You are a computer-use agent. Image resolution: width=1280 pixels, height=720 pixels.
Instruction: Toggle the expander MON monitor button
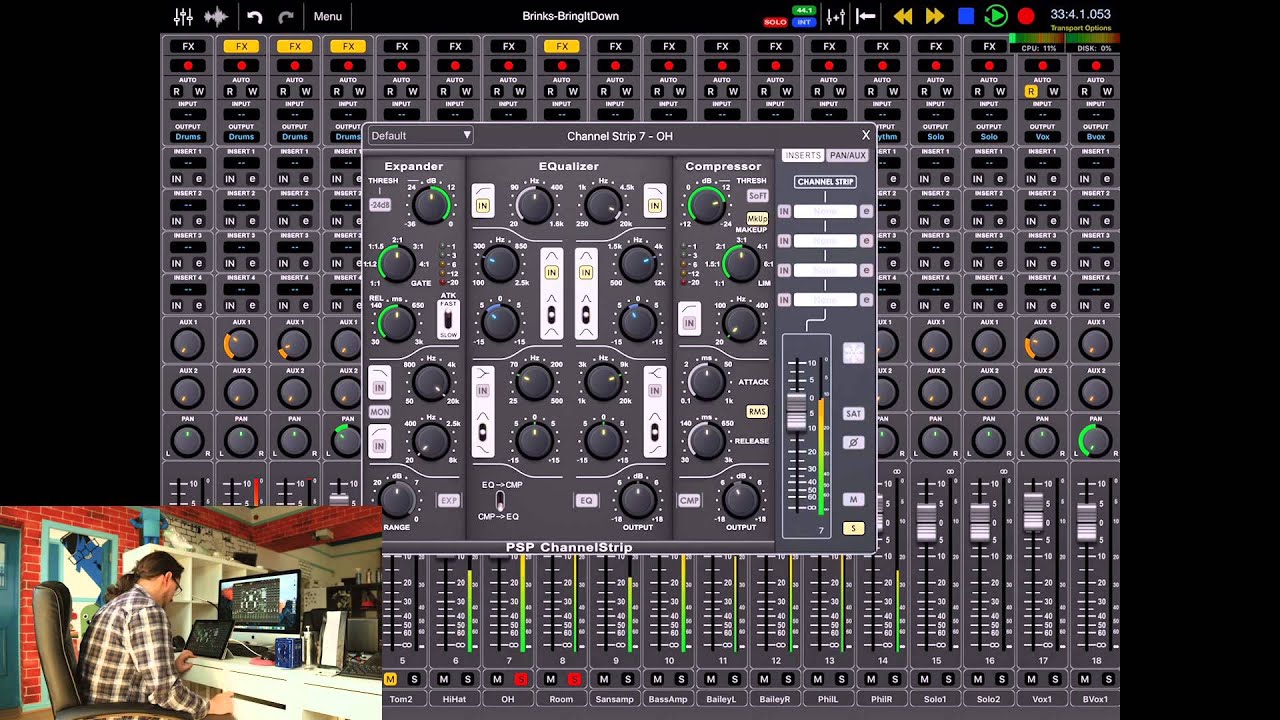[379, 412]
